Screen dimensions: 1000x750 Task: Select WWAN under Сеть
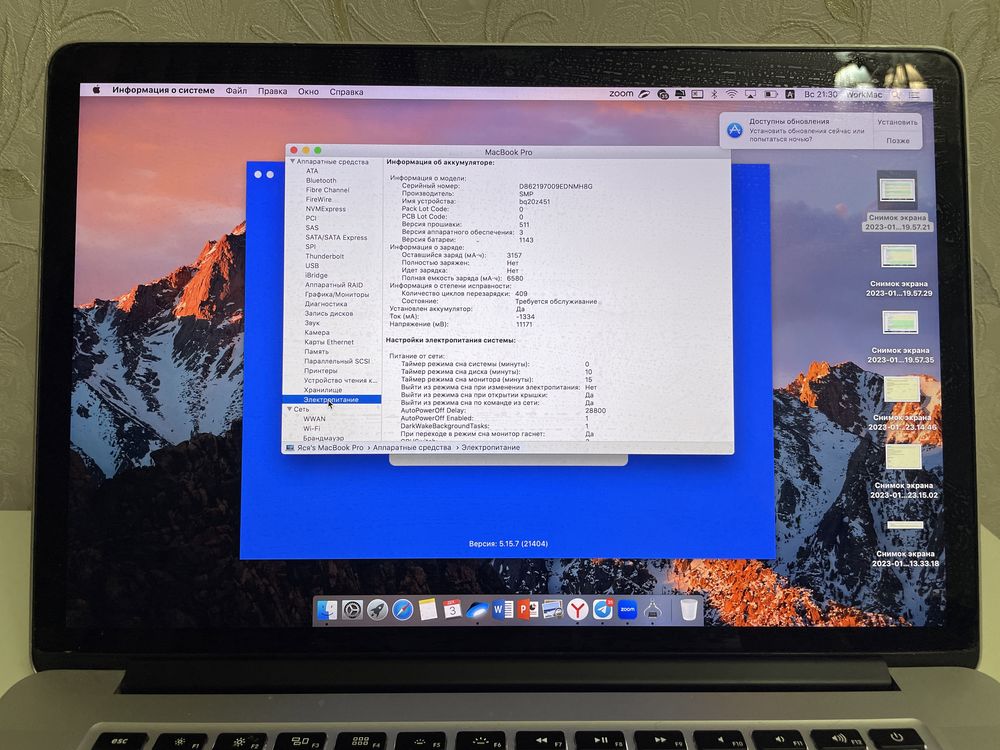tap(314, 419)
